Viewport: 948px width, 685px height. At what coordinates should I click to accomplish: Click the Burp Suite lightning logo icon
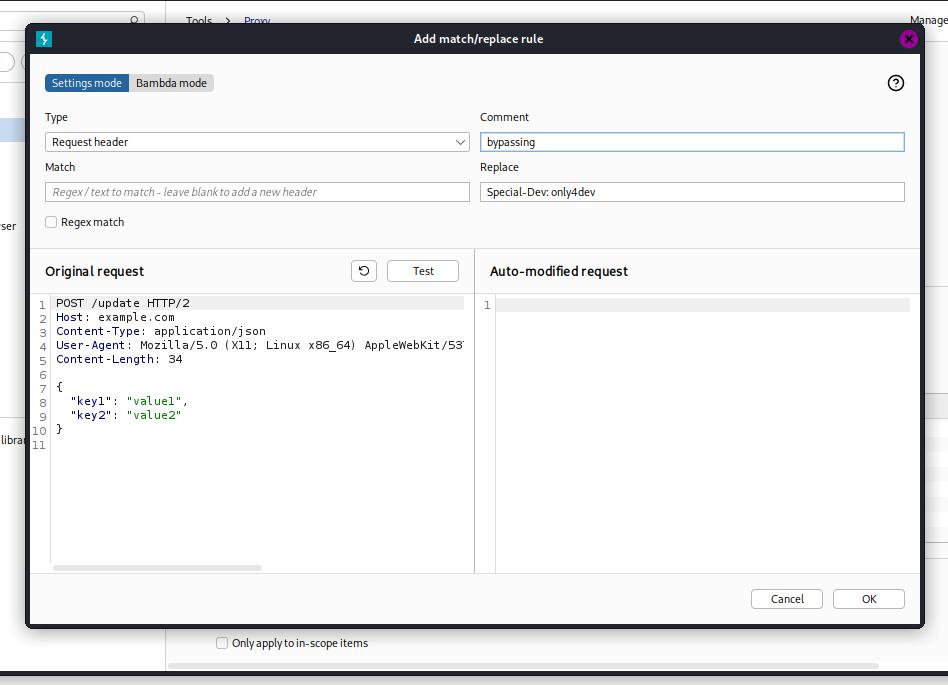pos(44,39)
